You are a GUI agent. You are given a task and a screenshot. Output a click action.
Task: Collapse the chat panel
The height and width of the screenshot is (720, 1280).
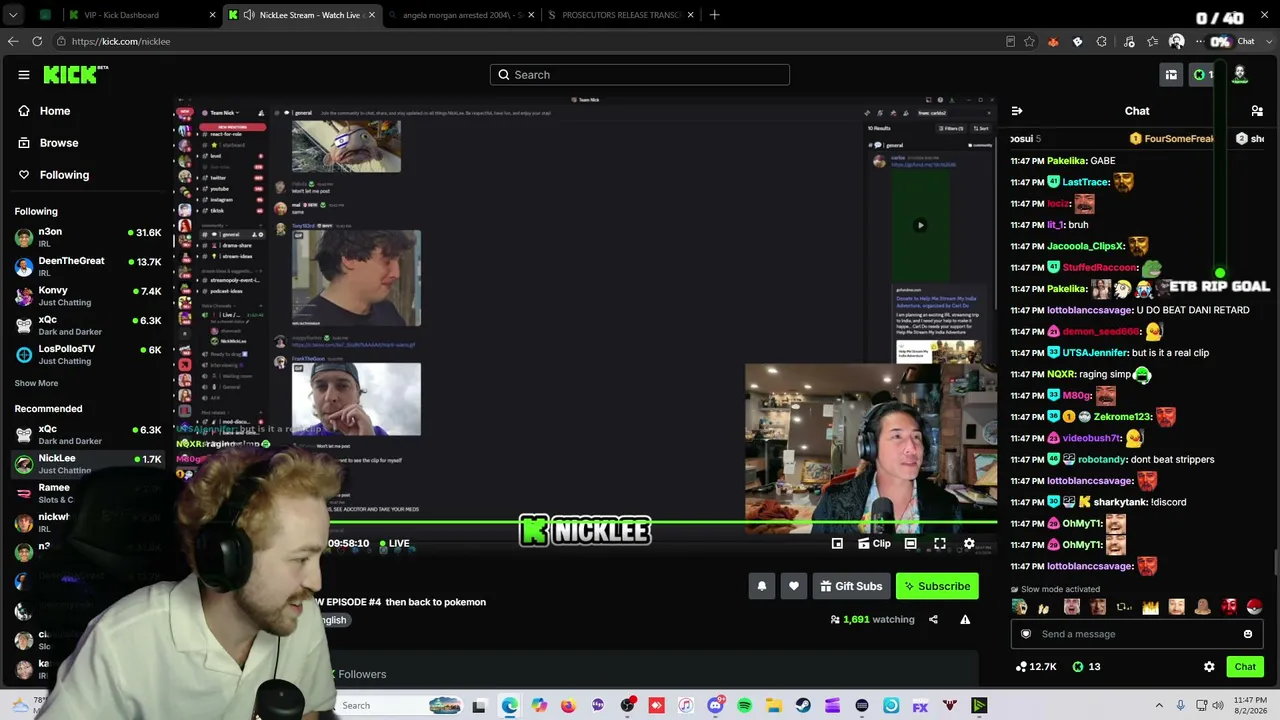click(x=1016, y=111)
